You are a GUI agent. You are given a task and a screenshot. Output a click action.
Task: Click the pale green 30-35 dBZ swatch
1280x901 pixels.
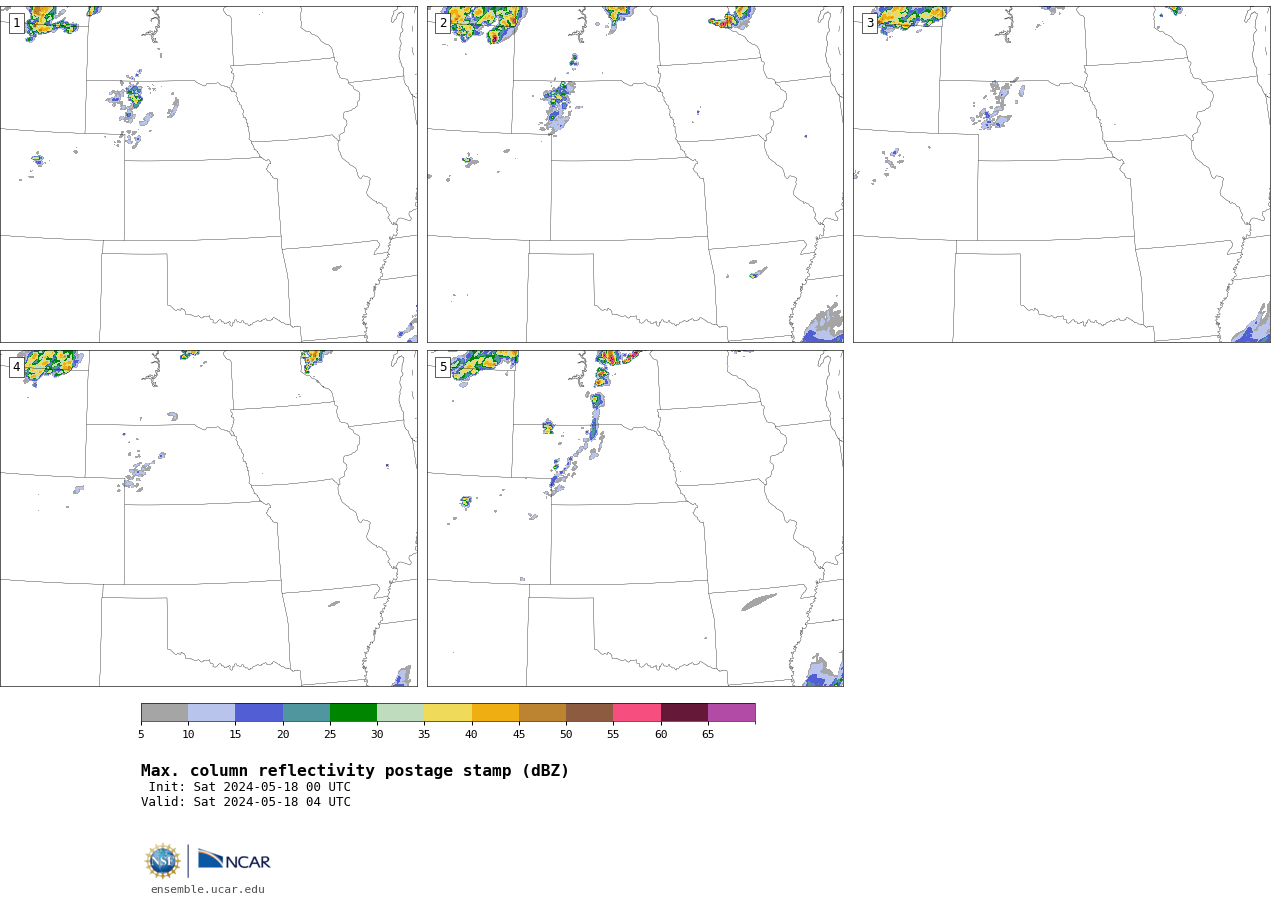[401, 713]
